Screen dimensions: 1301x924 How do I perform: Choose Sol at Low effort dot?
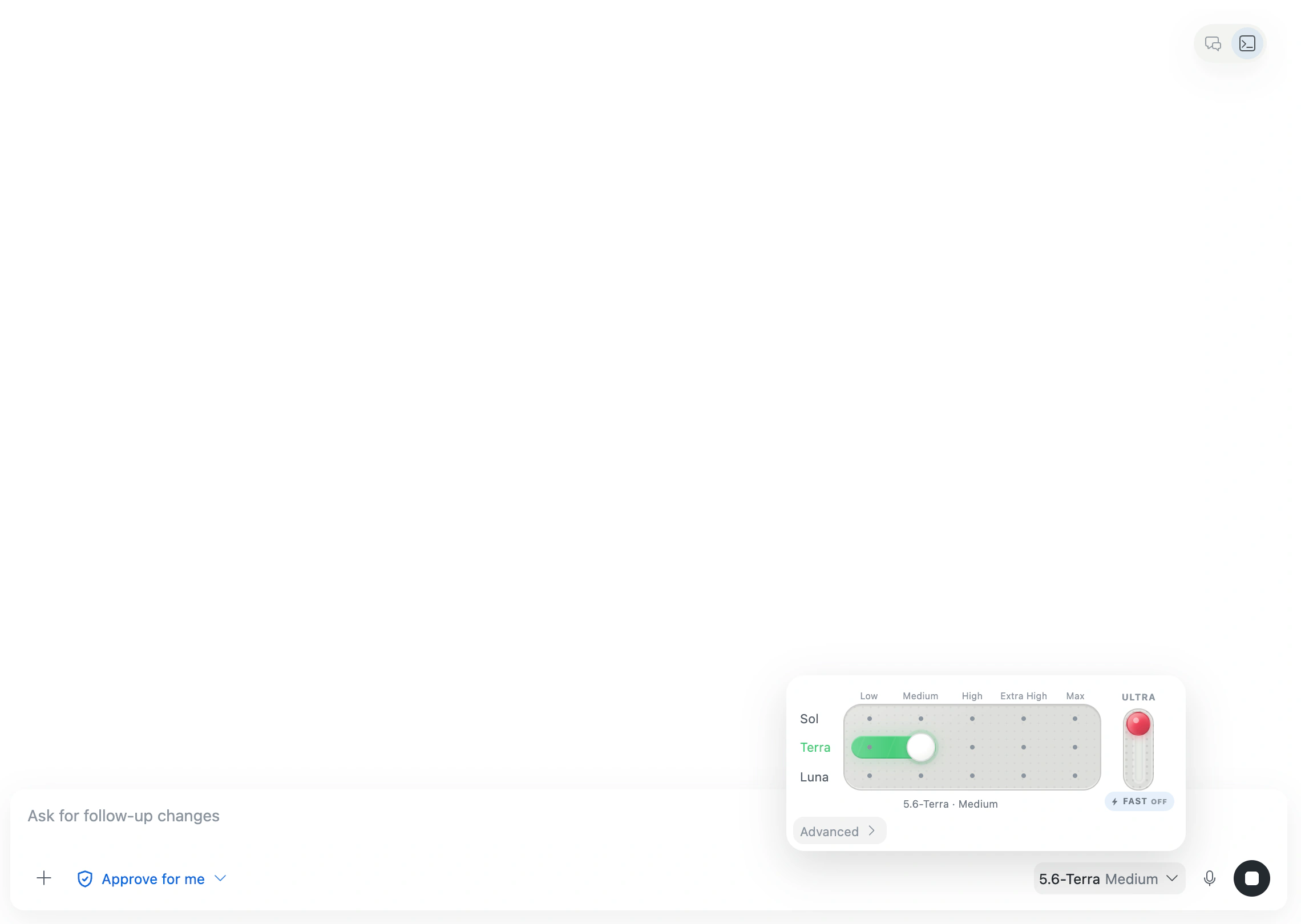pyautogui.click(x=870, y=719)
